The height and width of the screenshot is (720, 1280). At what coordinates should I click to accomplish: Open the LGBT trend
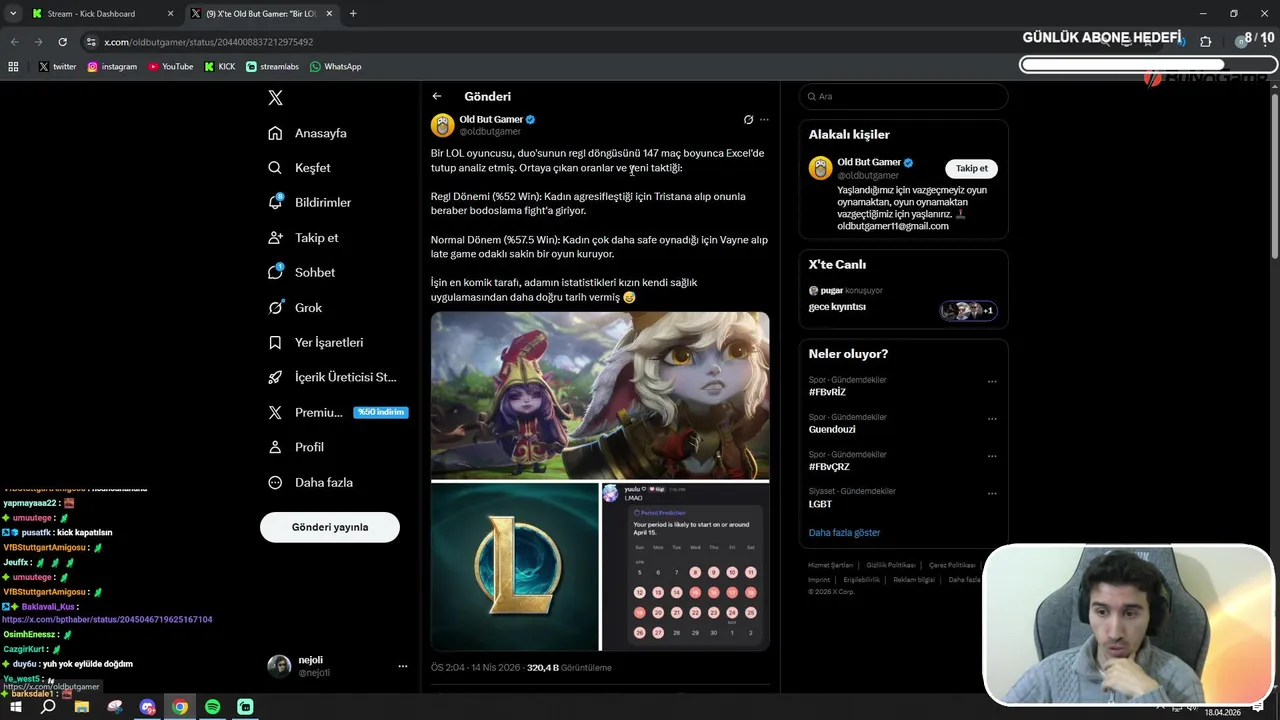(820, 504)
